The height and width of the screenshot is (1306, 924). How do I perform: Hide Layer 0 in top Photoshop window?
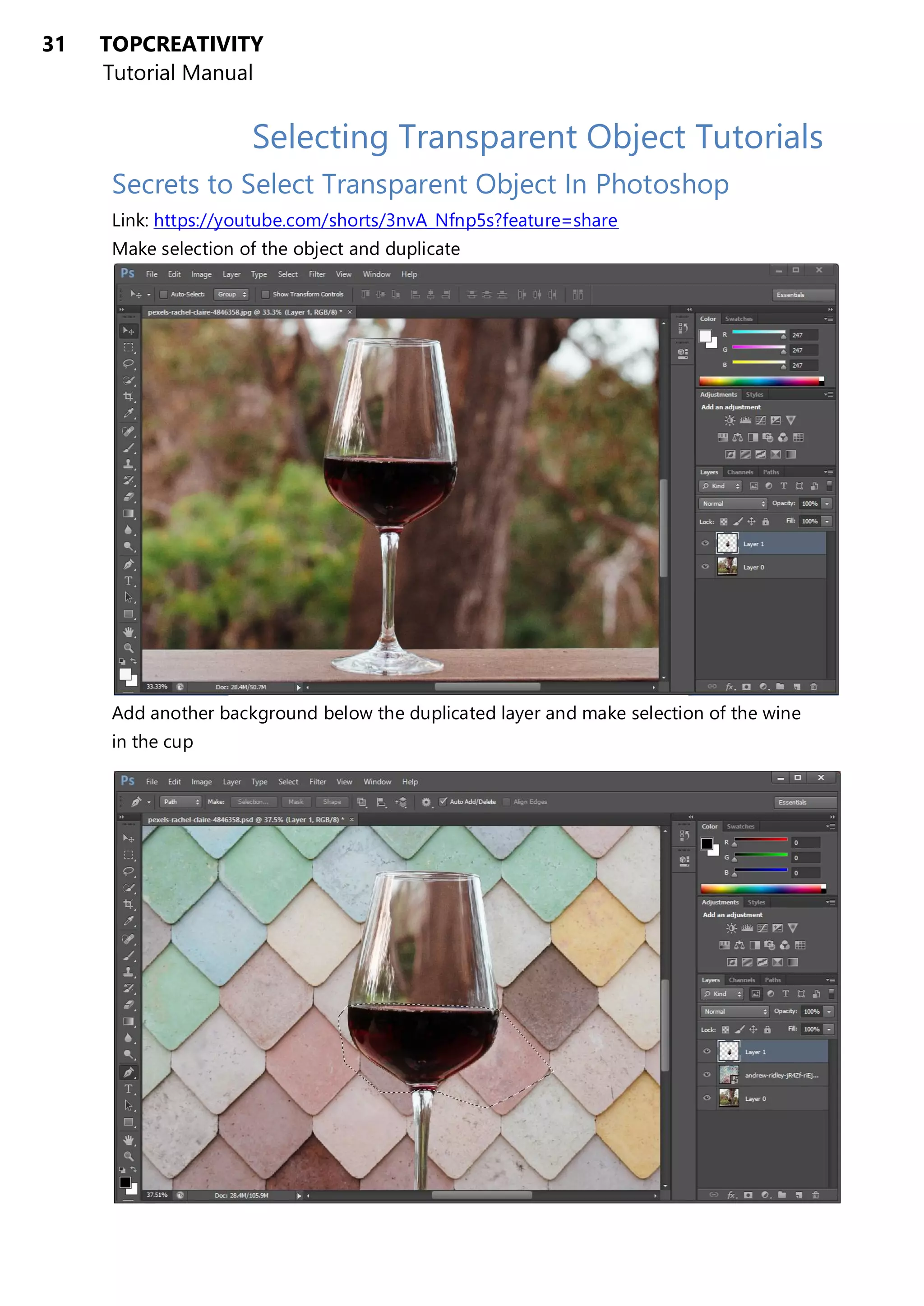coord(705,567)
